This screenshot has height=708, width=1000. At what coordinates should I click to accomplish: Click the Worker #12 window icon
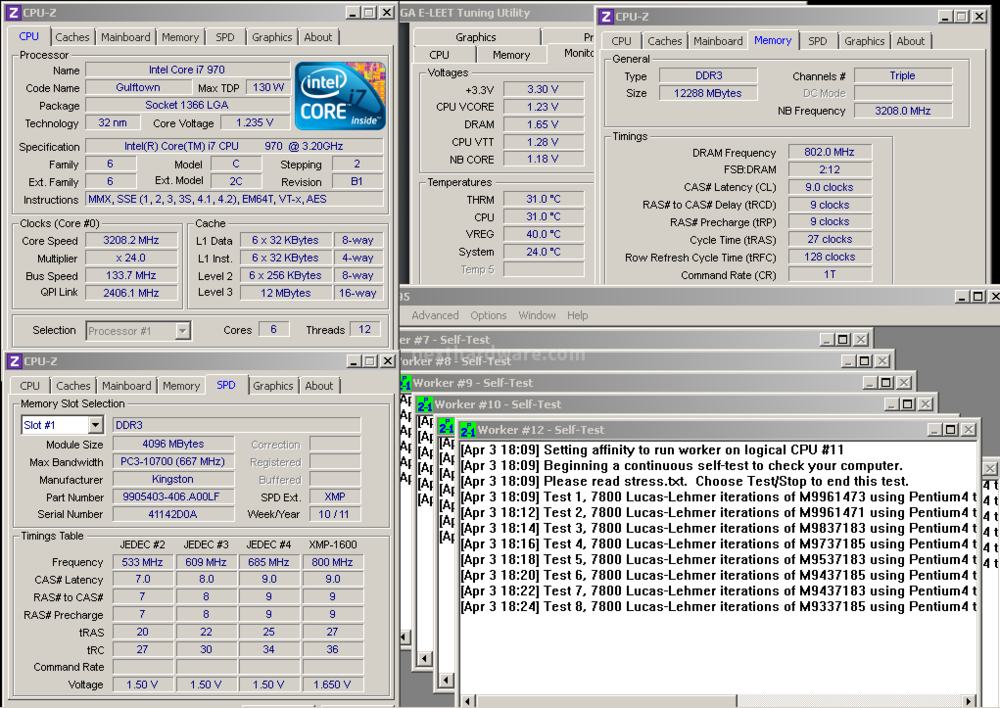tap(468, 430)
